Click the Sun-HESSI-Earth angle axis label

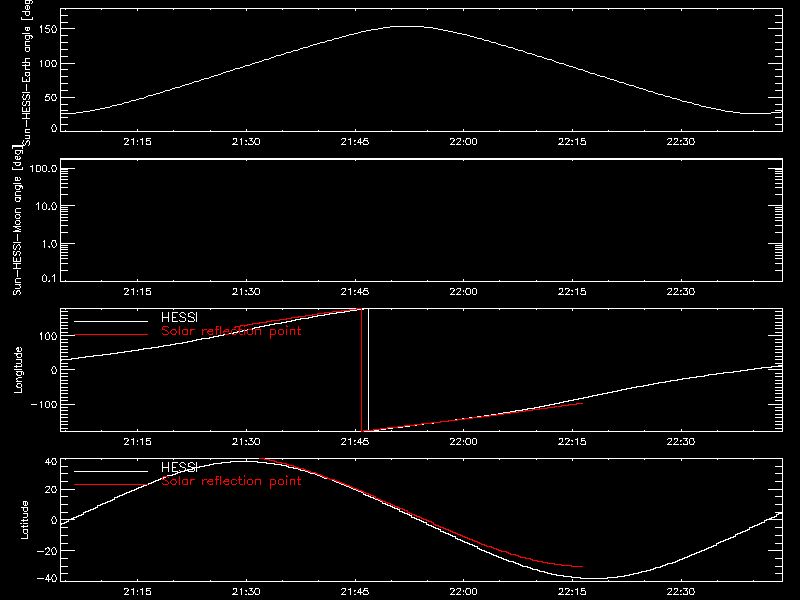click(x=27, y=73)
